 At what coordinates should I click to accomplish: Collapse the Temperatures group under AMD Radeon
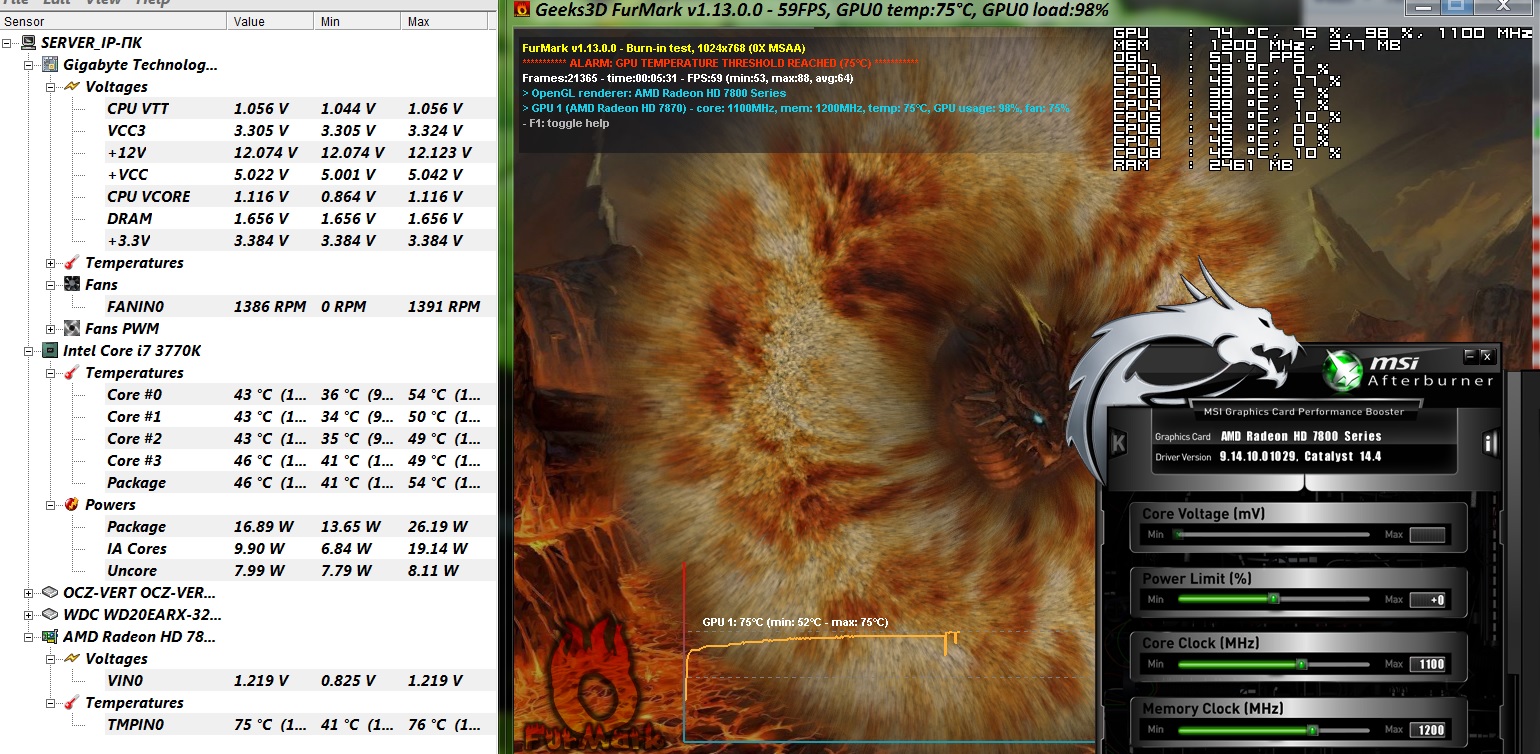51,703
